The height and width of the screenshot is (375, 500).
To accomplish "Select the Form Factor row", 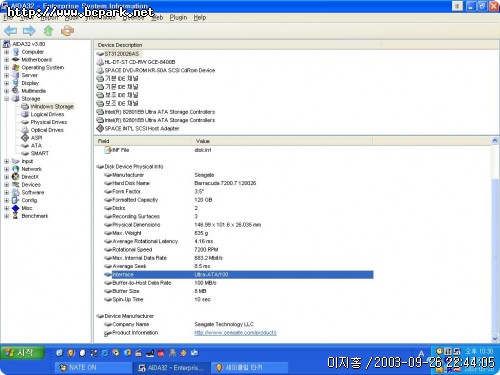I will coord(238,192).
